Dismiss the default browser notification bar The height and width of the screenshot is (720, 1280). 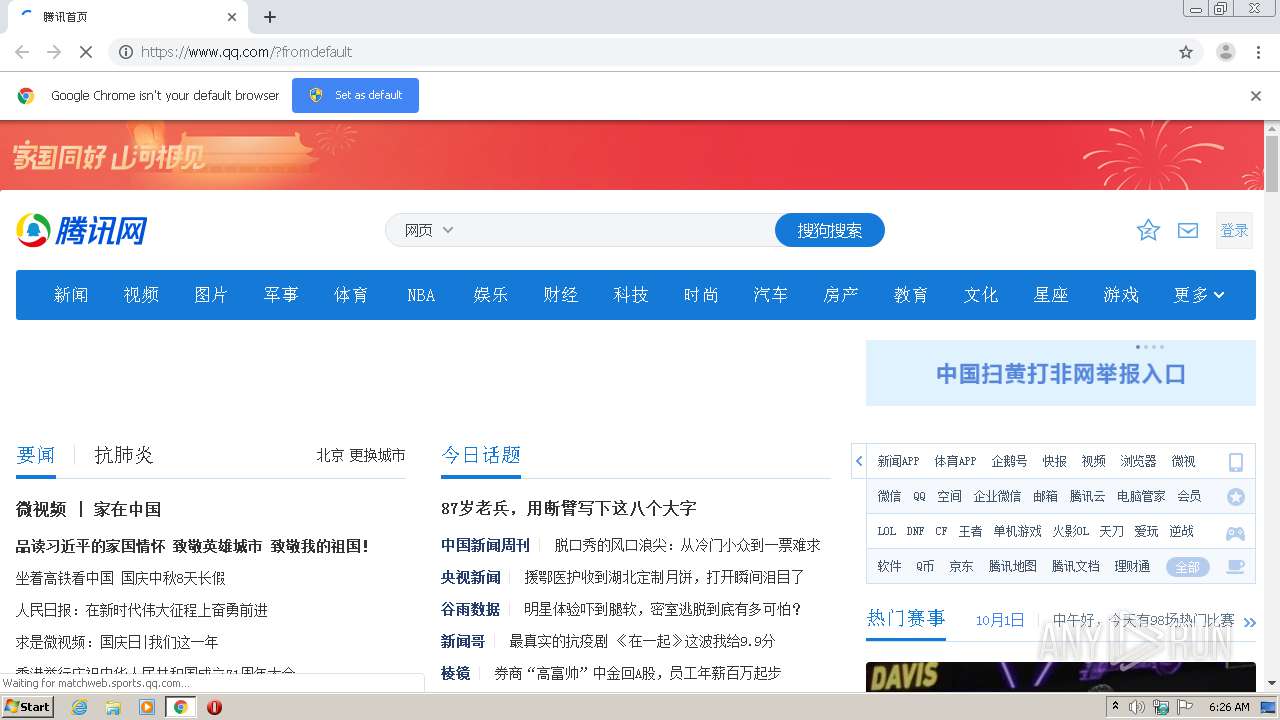pos(1256,96)
